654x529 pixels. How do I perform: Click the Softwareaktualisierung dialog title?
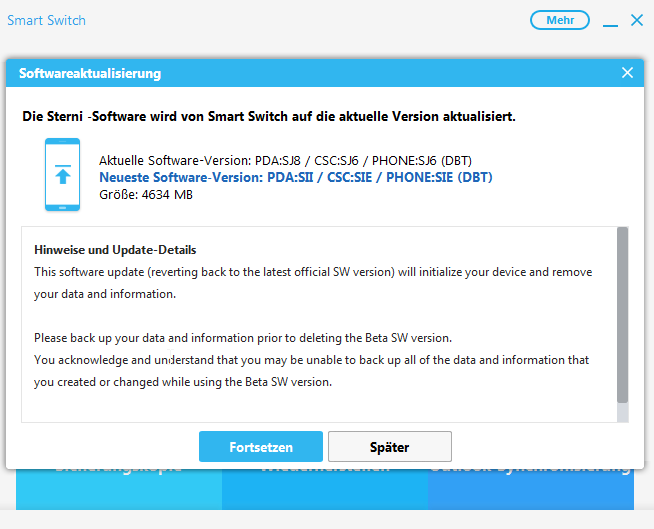coord(90,73)
